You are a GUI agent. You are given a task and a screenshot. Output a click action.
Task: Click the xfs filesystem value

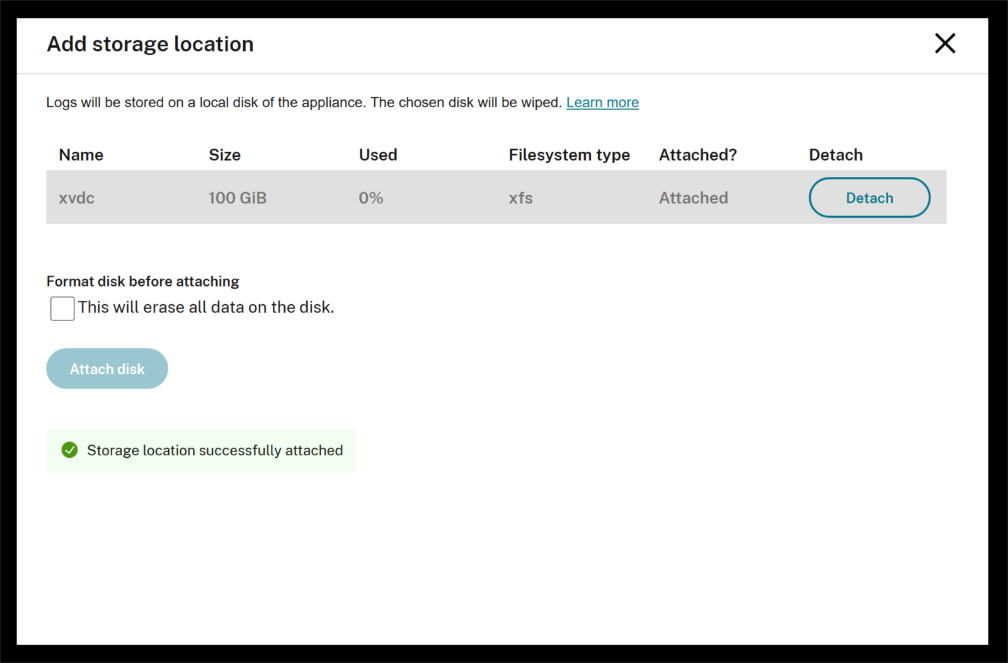pos(520,198)
